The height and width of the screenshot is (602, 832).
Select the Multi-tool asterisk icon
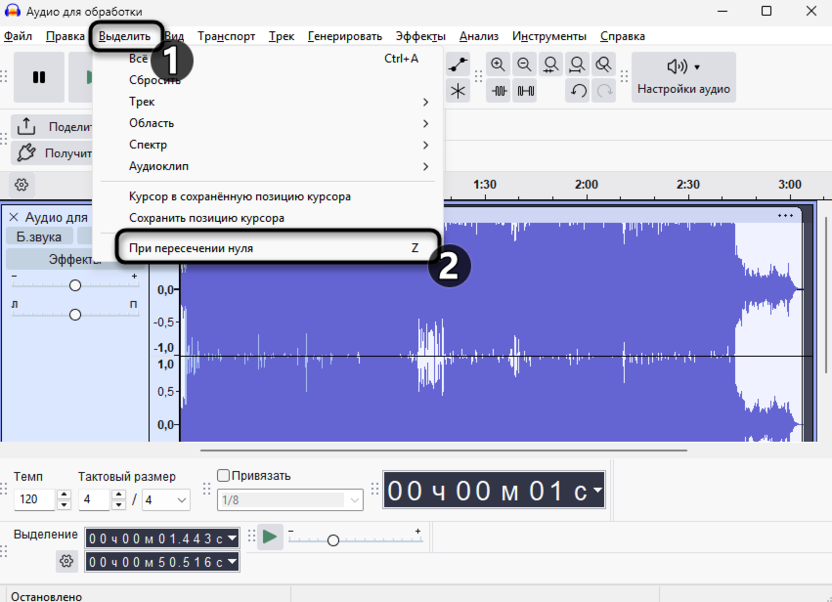coord(458,91)
